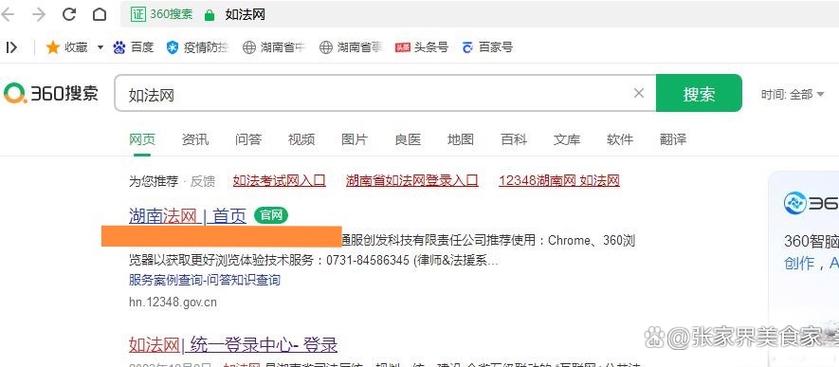Click the 360搜索 certificate badge in address bar

point(162,14)
